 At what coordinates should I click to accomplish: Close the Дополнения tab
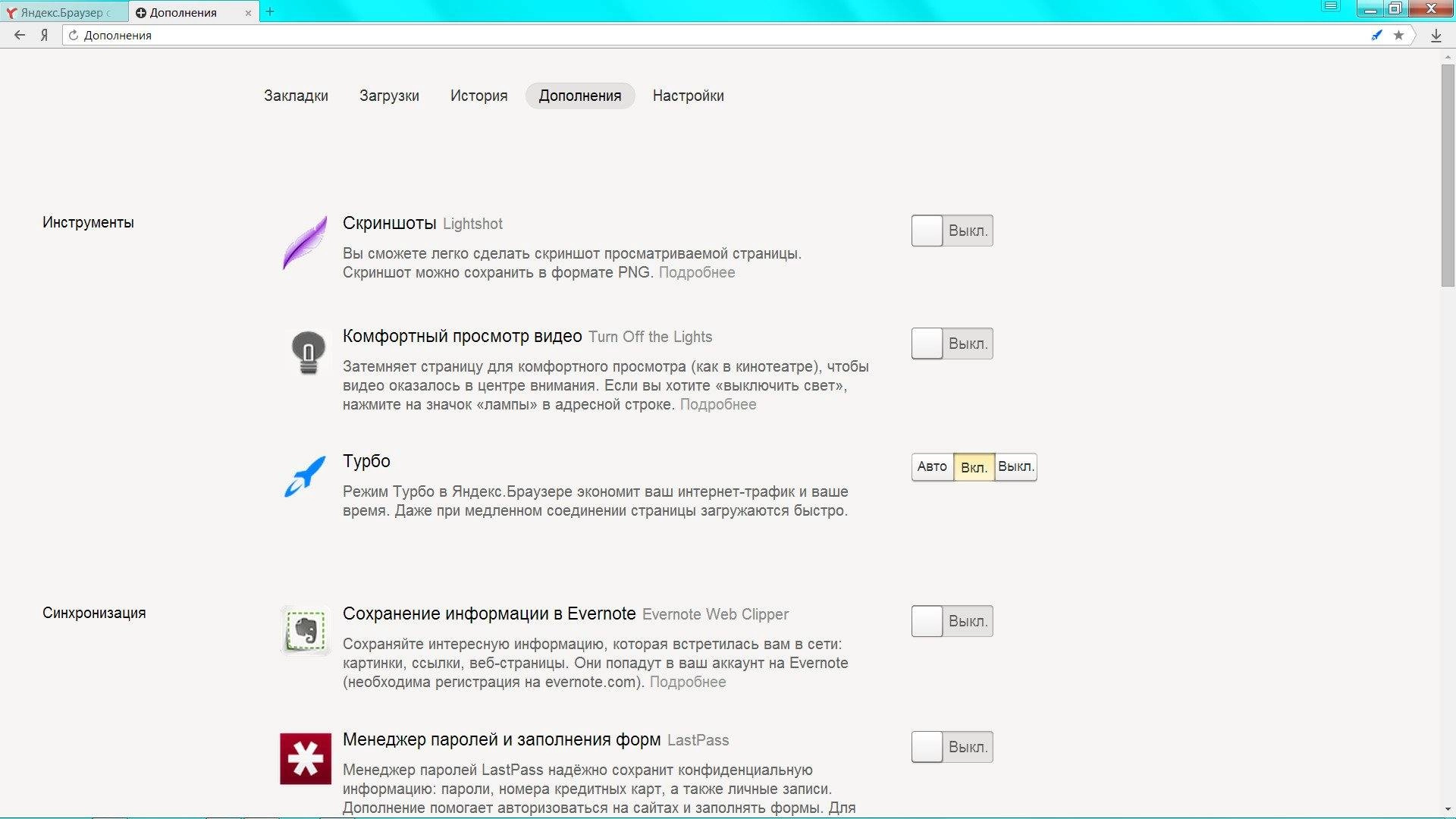pyautogui.click(x=248, y=13)
